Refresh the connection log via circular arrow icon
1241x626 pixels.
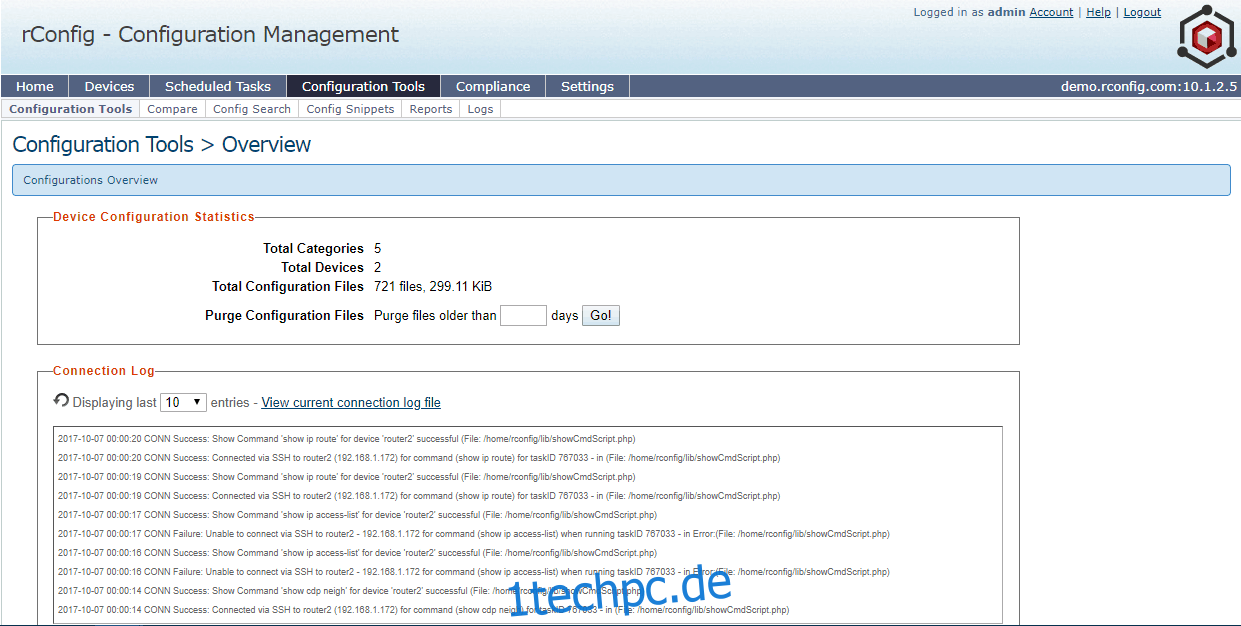pyautogui.click(x=61, y=401)
